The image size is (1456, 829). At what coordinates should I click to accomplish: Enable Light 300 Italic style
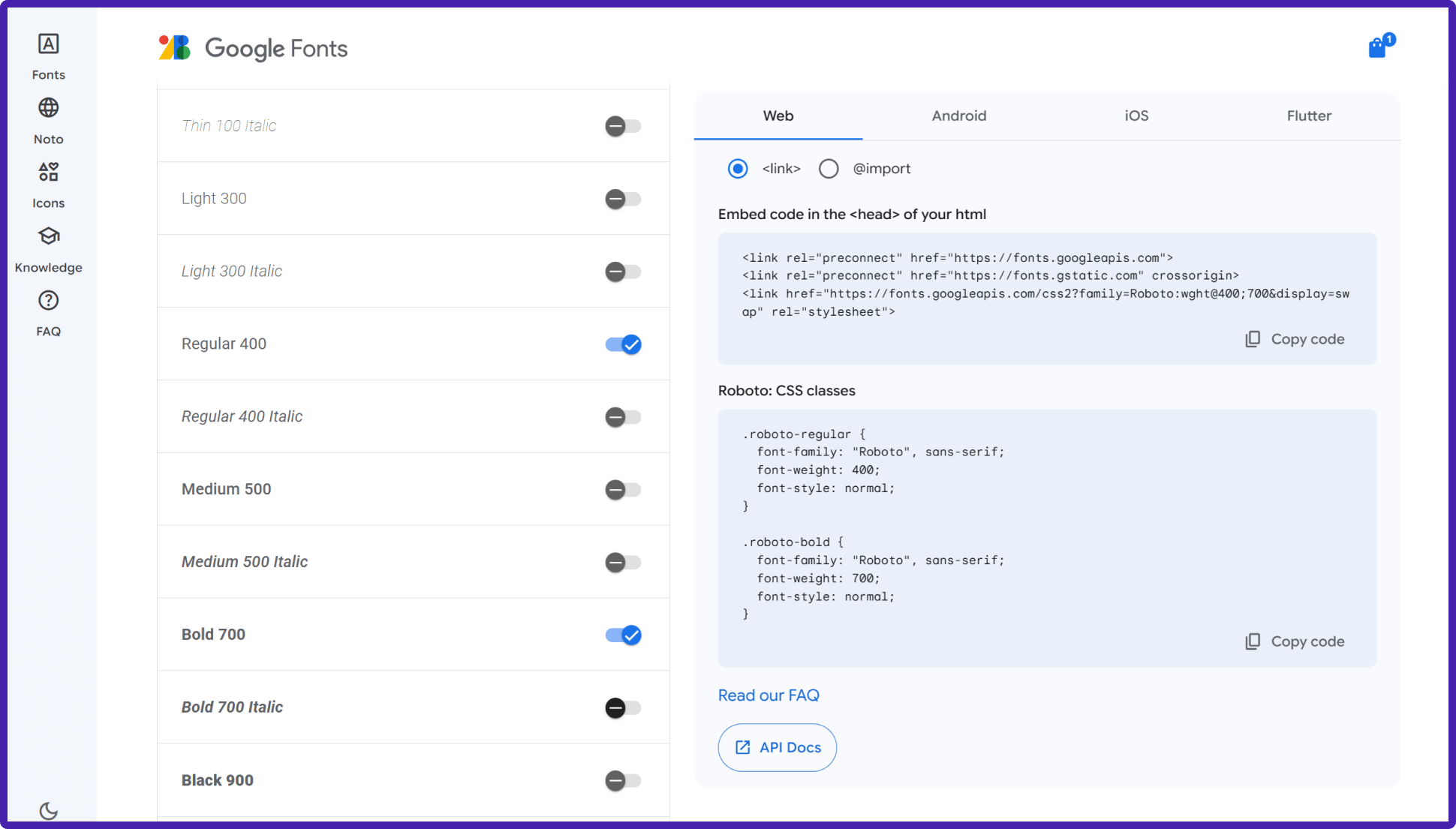623,272
